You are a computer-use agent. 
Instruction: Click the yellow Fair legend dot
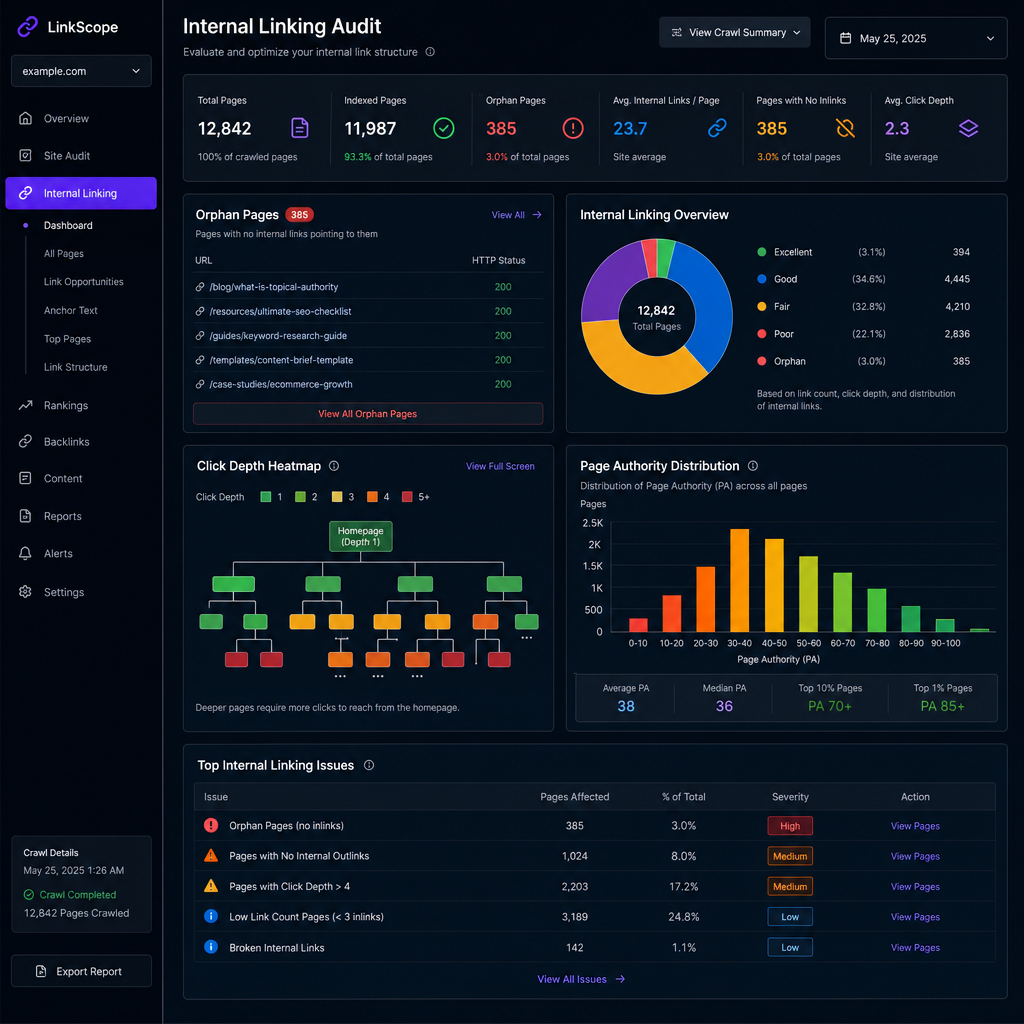761,306
